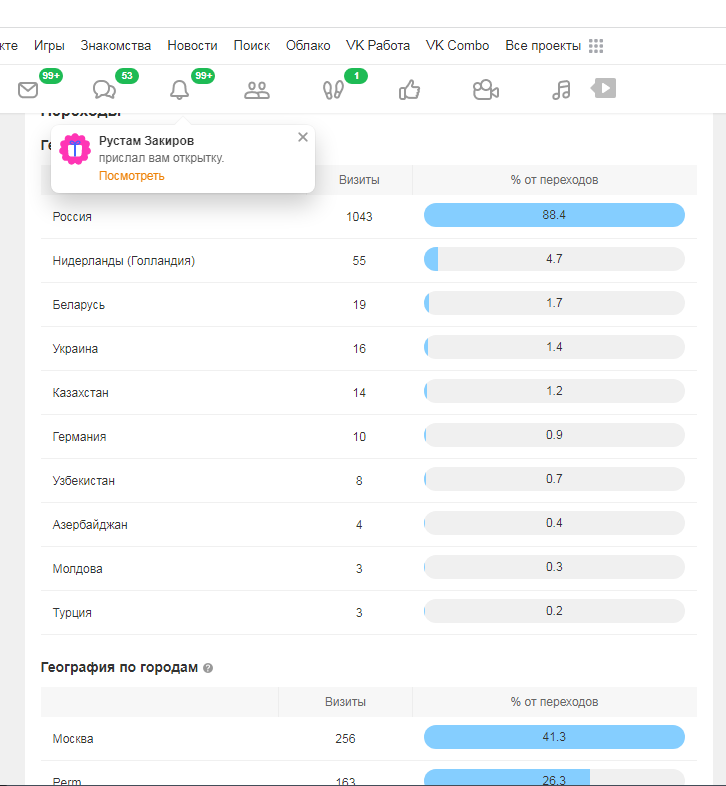Click help icon beside География по городам
Image resolution: width=726 pixels, height=786 pixels.
pyautogui.click(x=208, y=668)
